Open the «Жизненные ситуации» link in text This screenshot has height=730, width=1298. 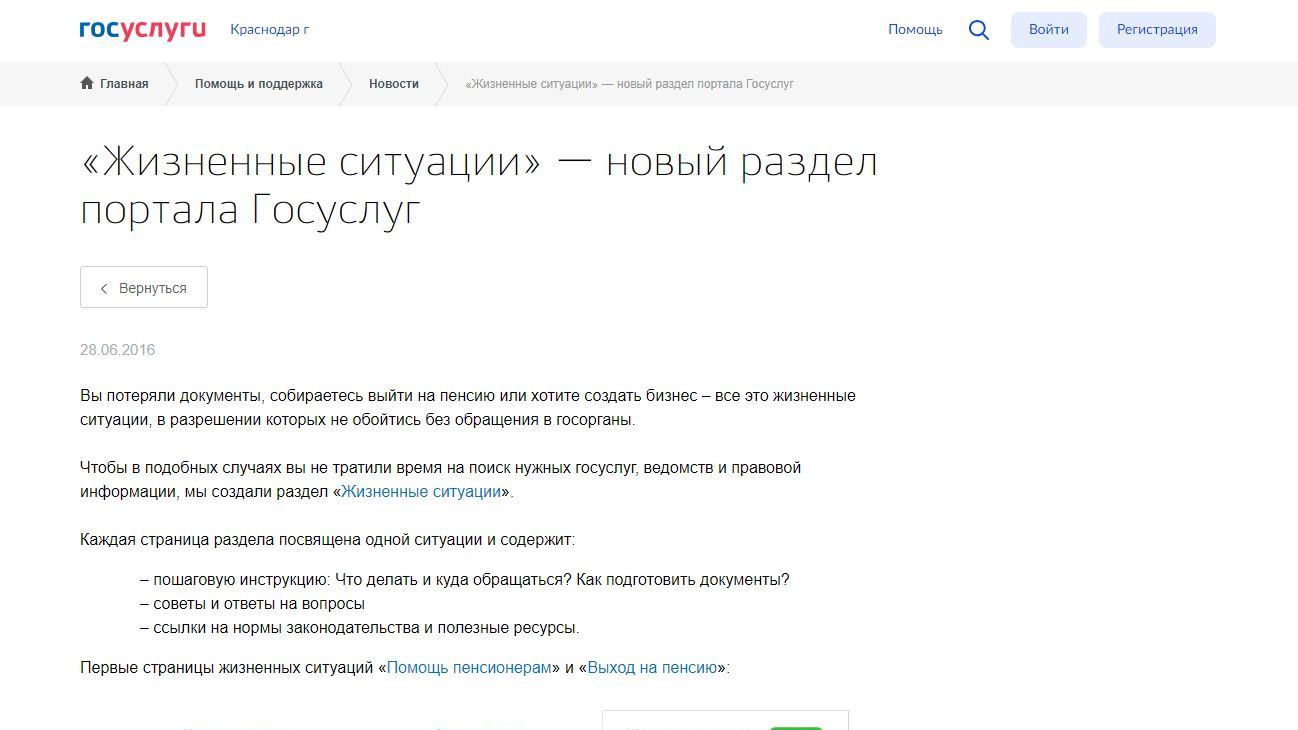coord(421,491)
